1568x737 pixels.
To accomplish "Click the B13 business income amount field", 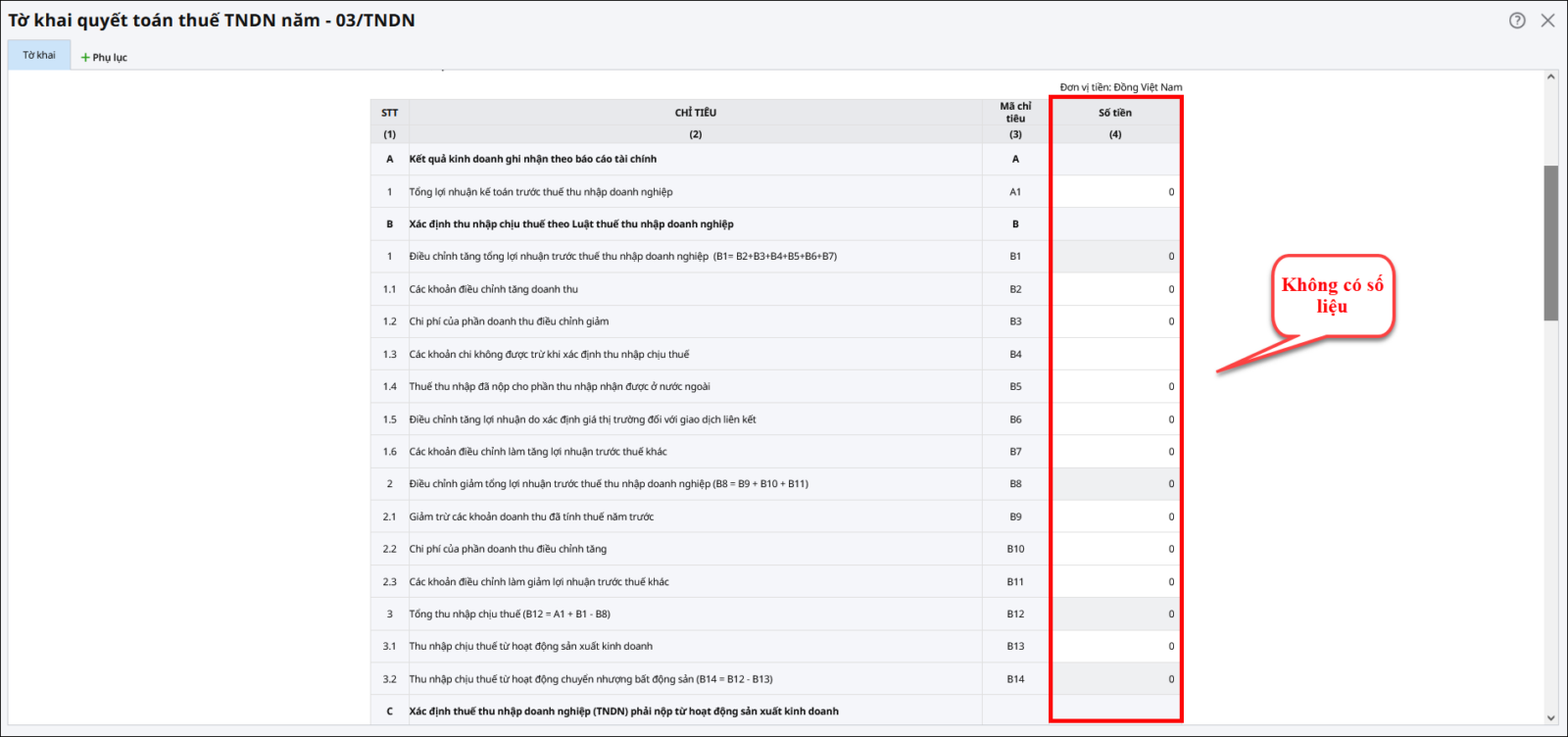I will 1115,647.
